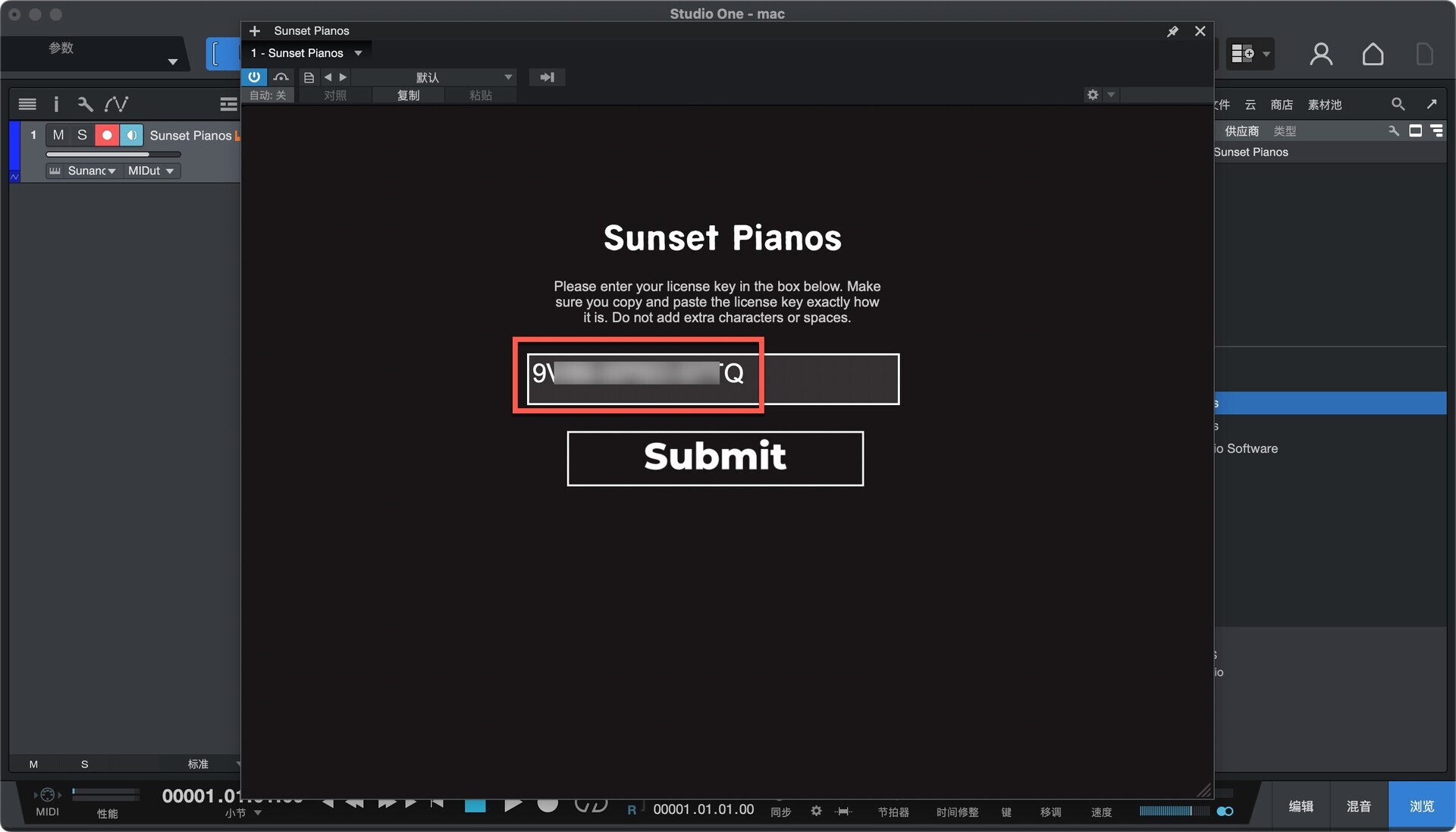Toggle the plugin power/bypass button
Viewport: 1456px width, 832px height.
pyautogui.click(x=254, y=77)
